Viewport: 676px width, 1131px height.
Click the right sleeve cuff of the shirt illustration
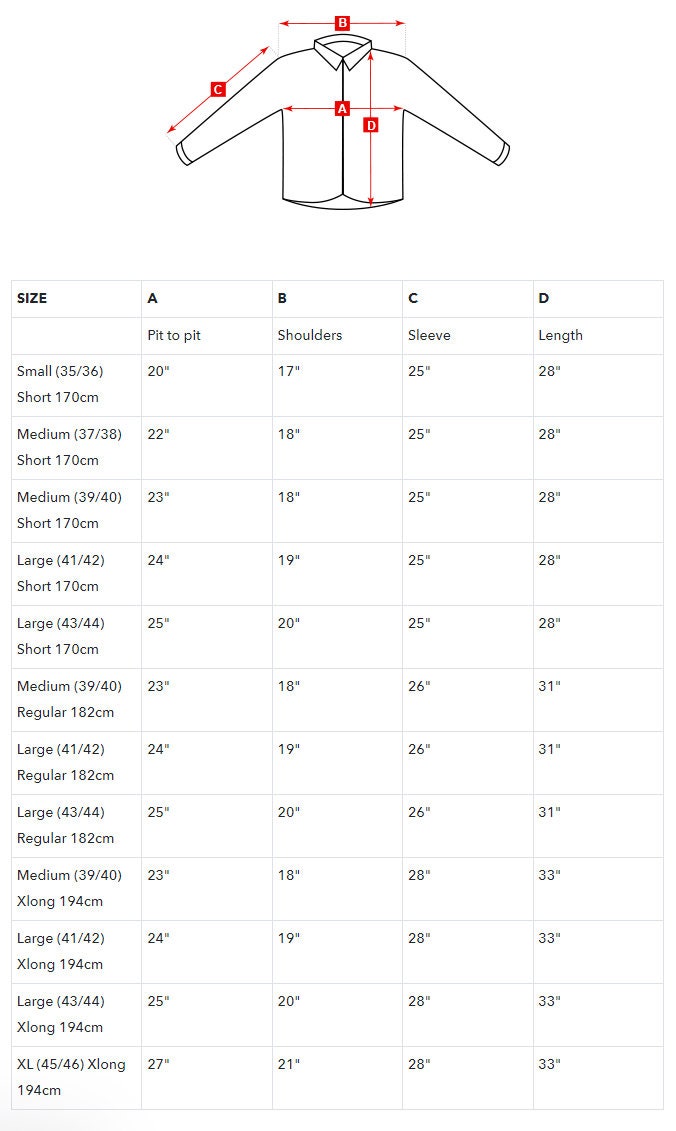(502, 154)
